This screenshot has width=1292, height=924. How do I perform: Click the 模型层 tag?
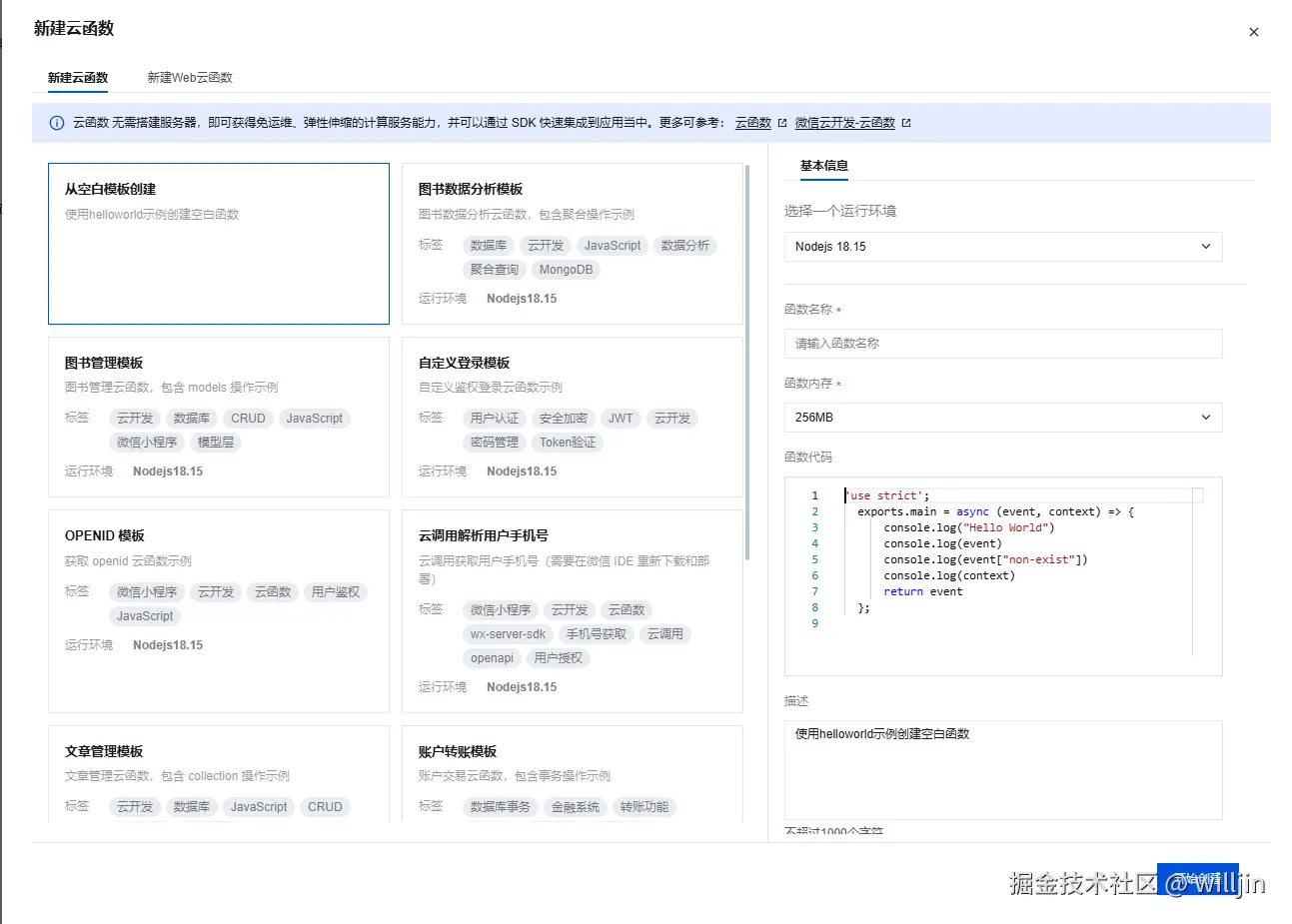tap(216, 443)
